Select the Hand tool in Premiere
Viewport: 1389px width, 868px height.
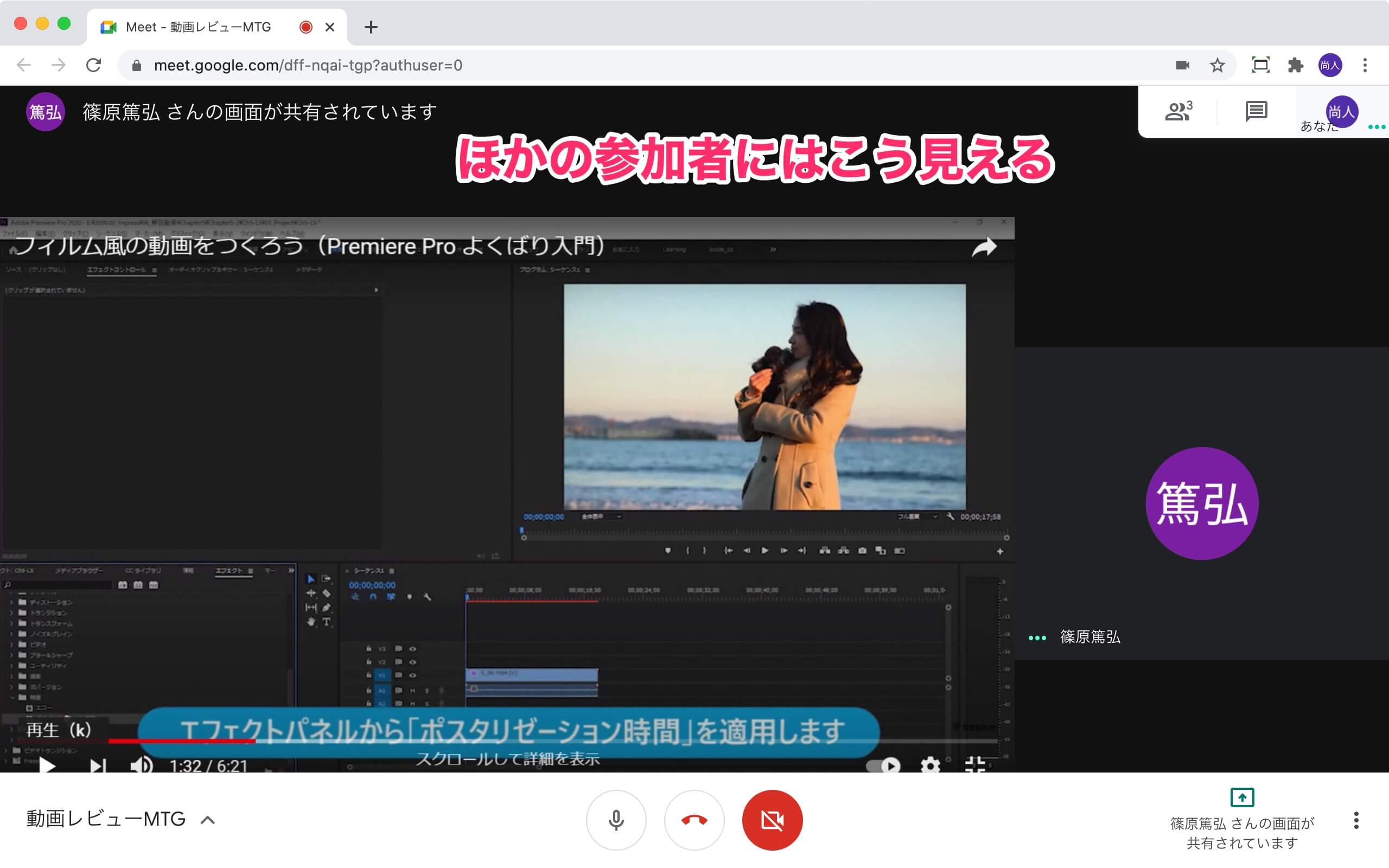coord(310,622)
